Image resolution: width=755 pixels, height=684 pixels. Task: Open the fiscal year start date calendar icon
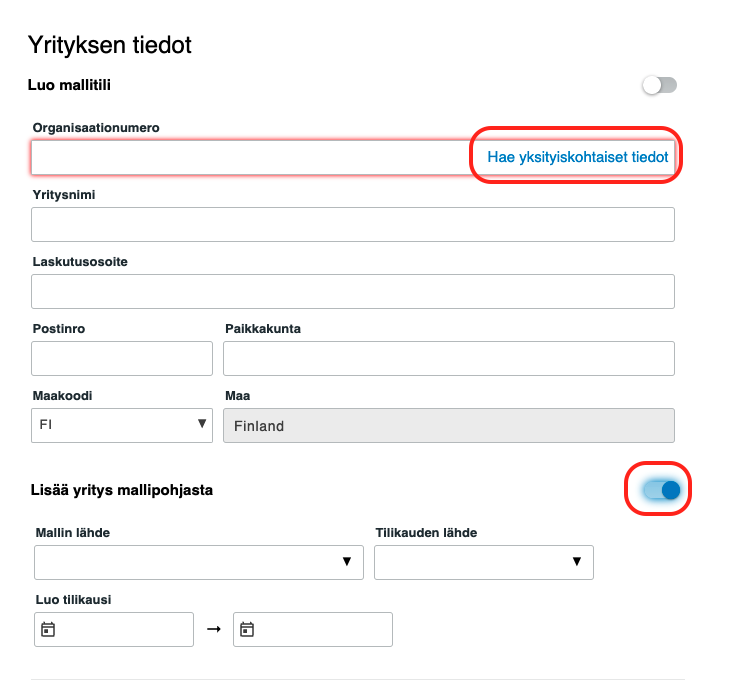47,630
